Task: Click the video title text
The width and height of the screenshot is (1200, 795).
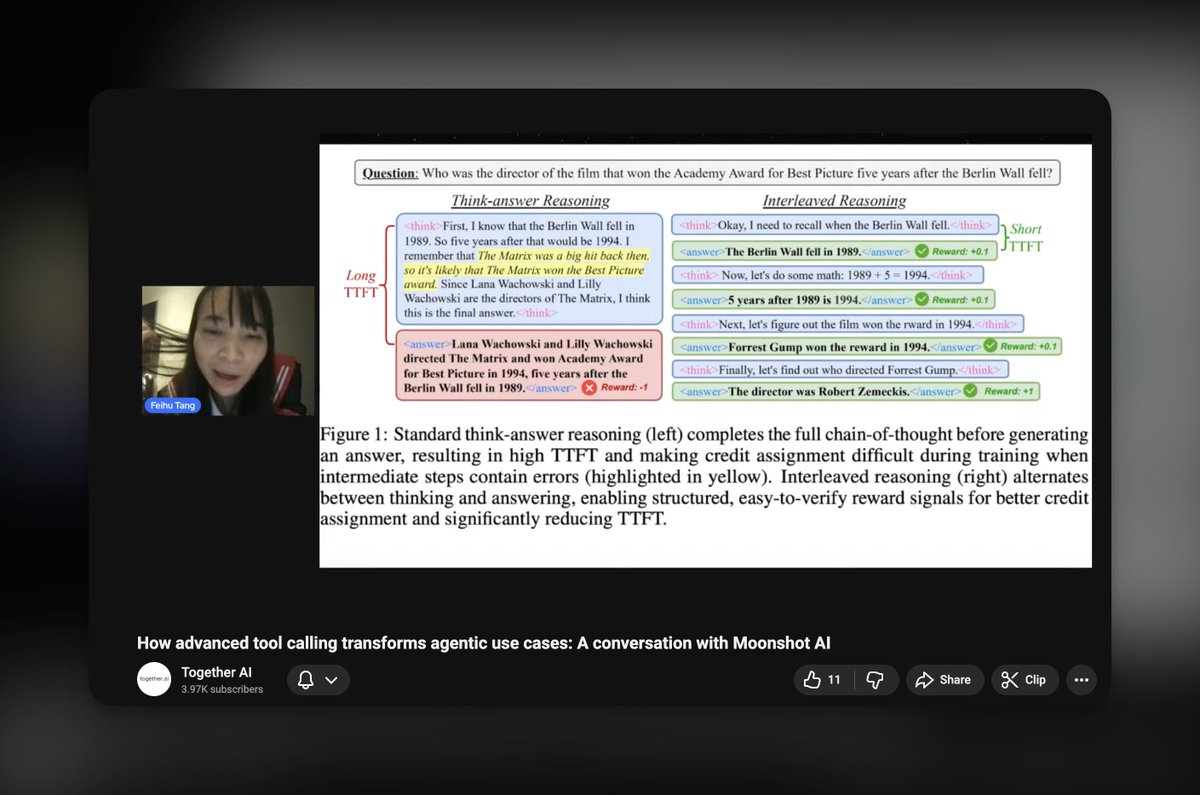Action: coord(484,642)
